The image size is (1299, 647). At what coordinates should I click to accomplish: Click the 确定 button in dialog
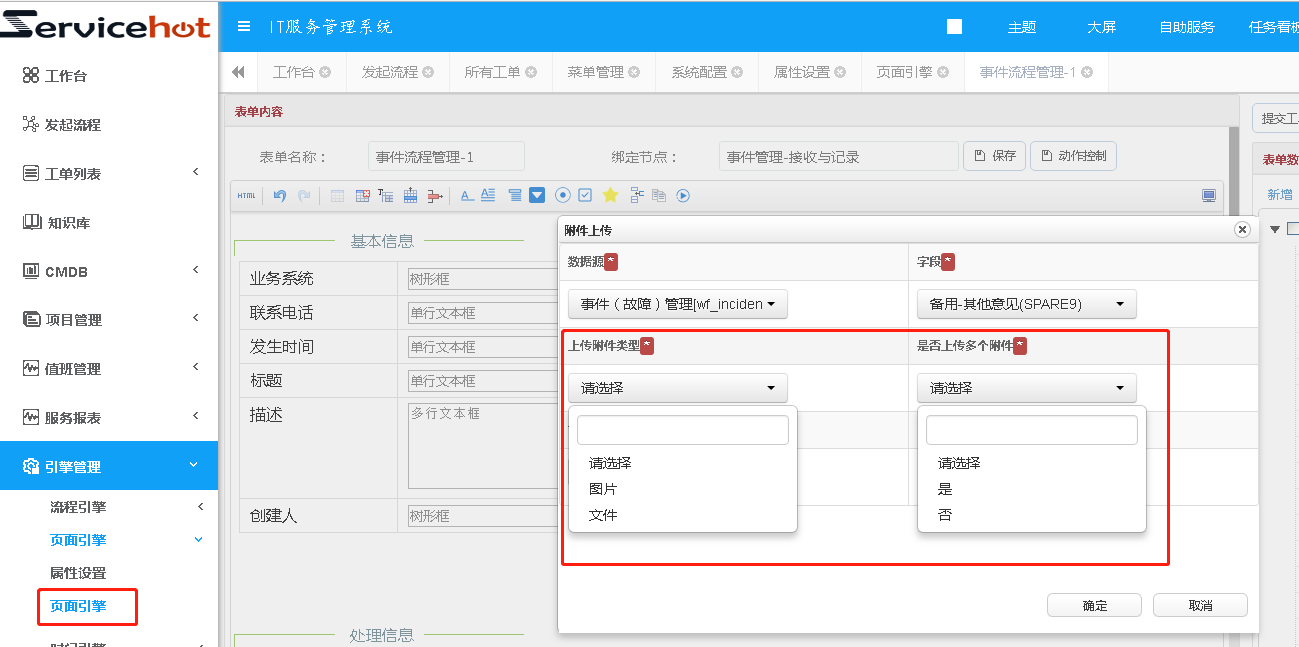pos(1094,606)
